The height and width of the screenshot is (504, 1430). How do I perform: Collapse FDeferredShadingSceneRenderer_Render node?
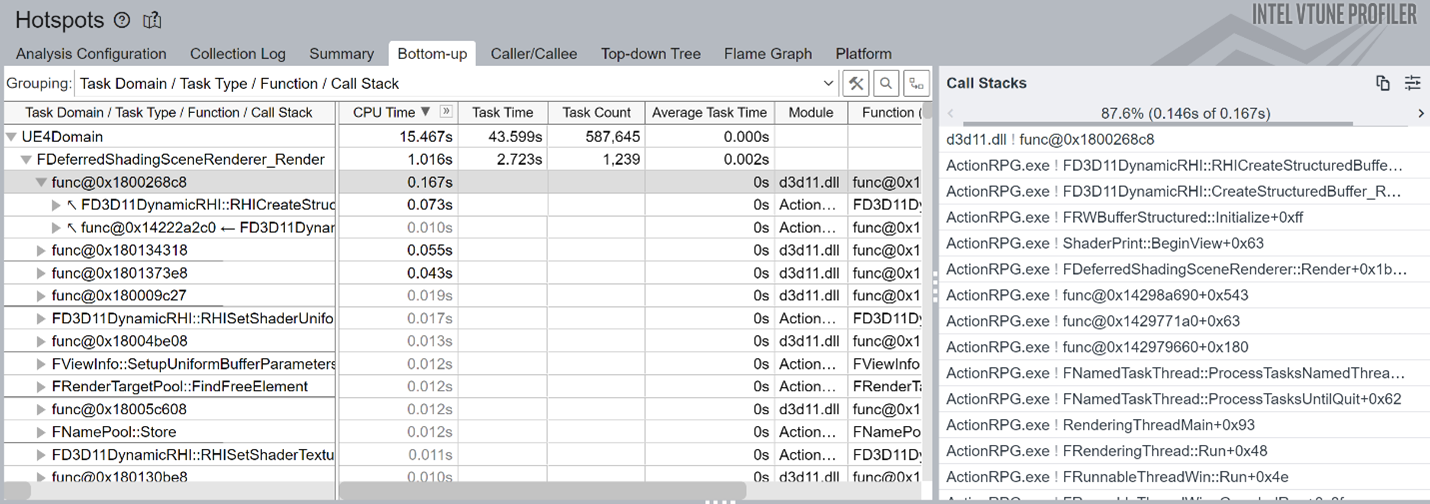pyautogui.click(x=26, y=160)
